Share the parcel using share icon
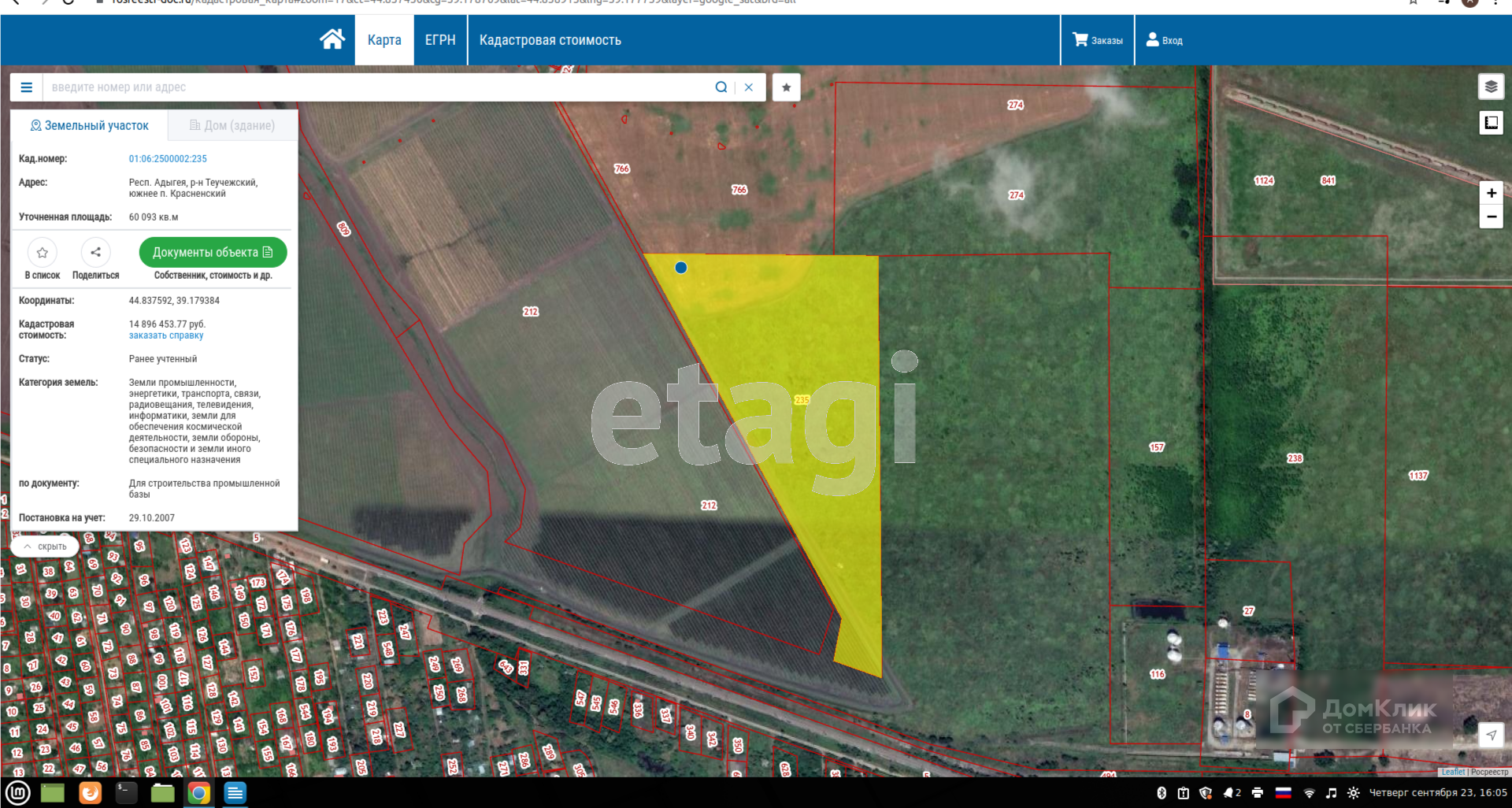 (x=95, y=253)
